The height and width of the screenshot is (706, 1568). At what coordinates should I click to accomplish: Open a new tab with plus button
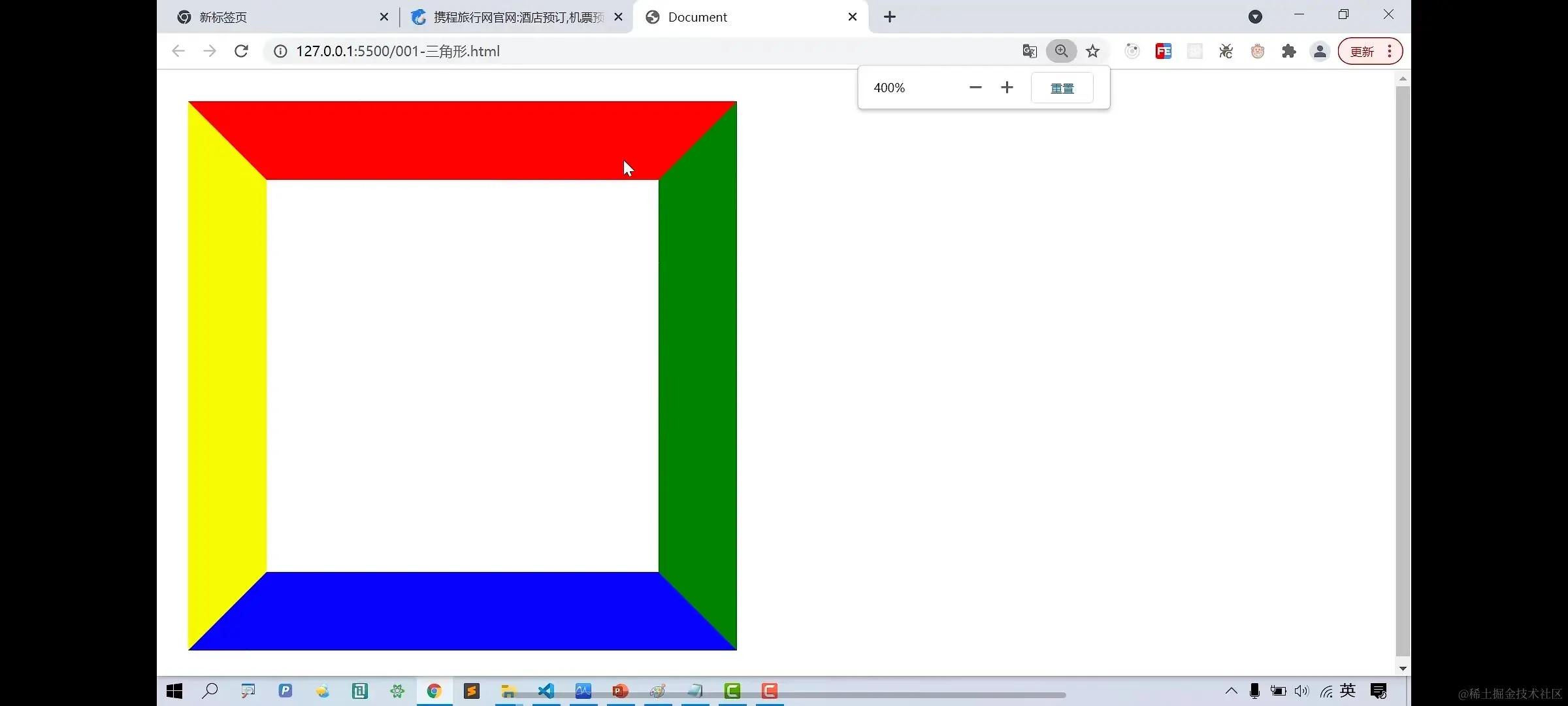[890, 17]
